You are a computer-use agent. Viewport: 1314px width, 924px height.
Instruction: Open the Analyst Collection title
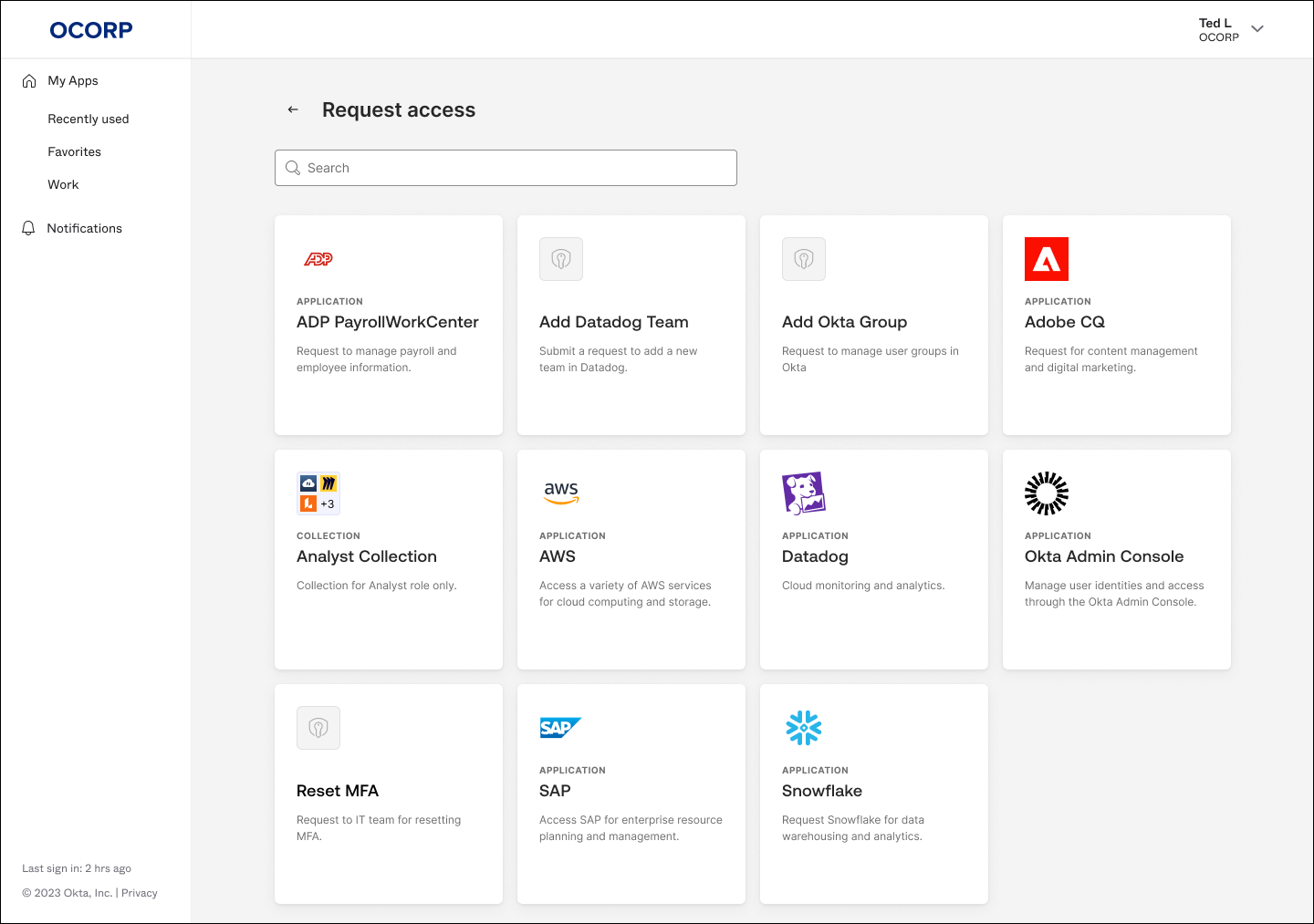[x=367, y=556]
